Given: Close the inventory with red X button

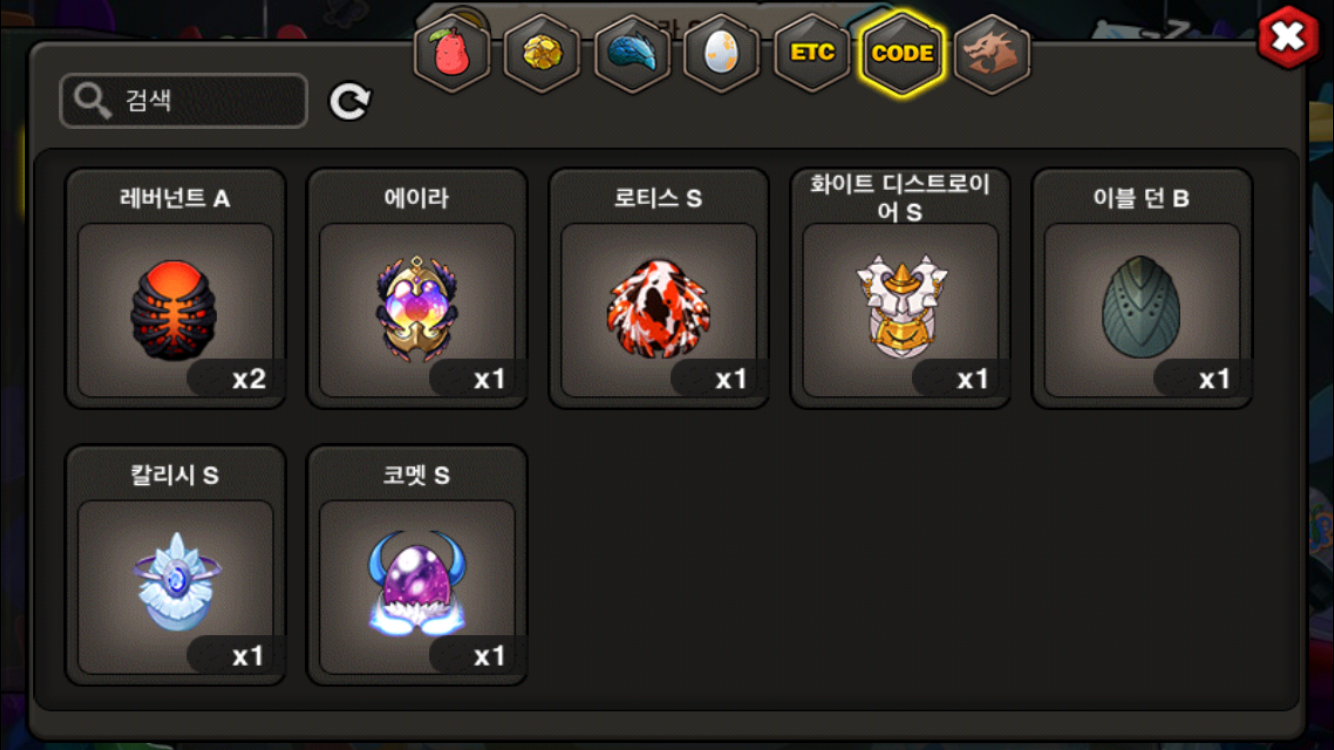Looking at the screenshot, I should tap(1288, 37).
